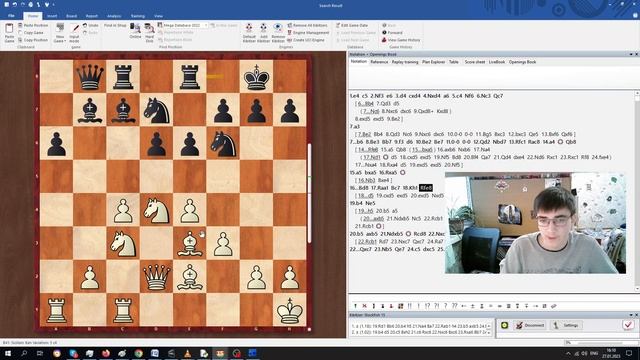
Task: Click the highlighted move Rfe8 in notation
Action: 426,188
